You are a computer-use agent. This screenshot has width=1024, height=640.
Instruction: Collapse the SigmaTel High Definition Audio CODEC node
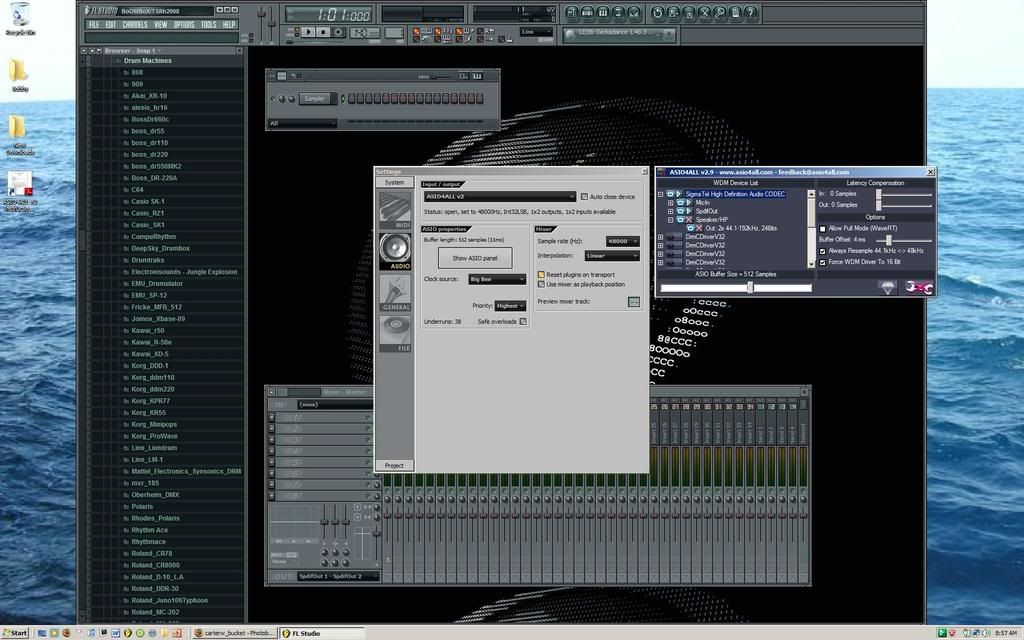[x=660, y=194]
